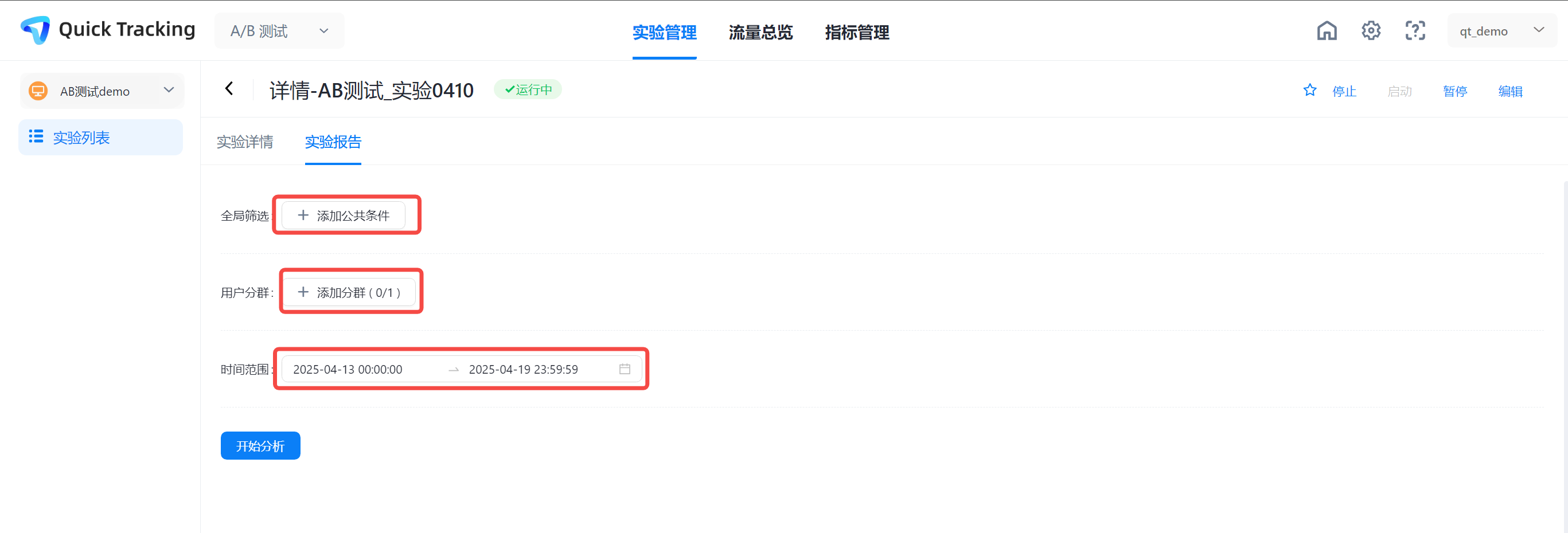Switch to 实验管理 top menu
1568x533 pixels.
[664, 32]
